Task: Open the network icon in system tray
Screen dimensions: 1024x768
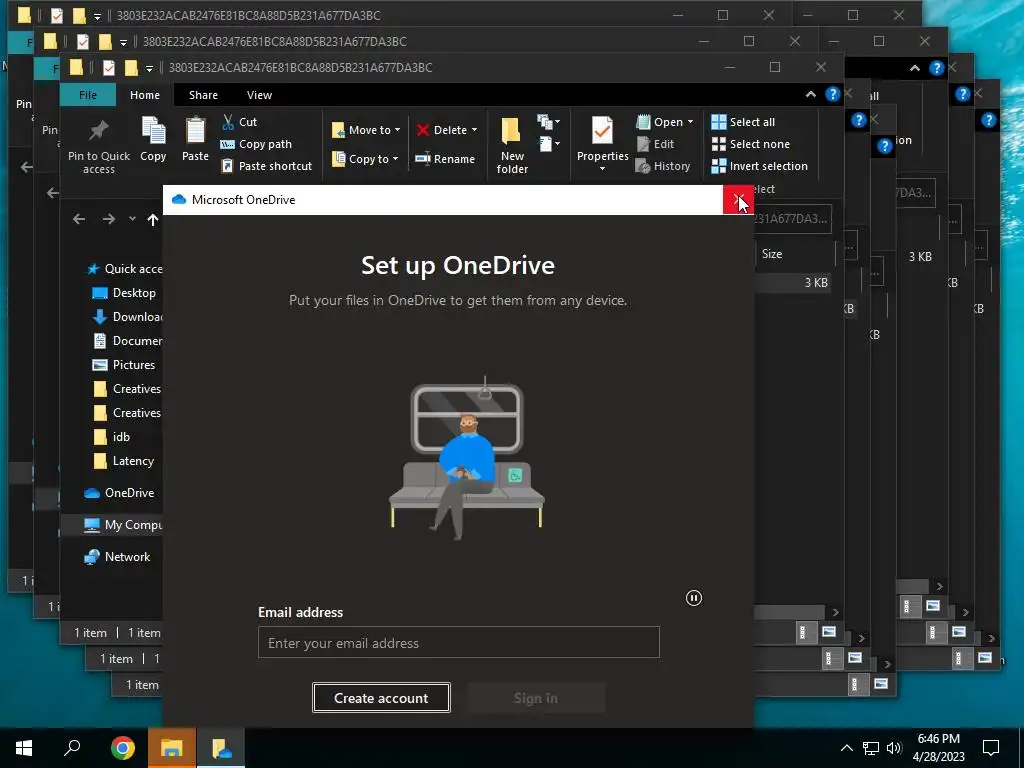Action: coord(871,748)
